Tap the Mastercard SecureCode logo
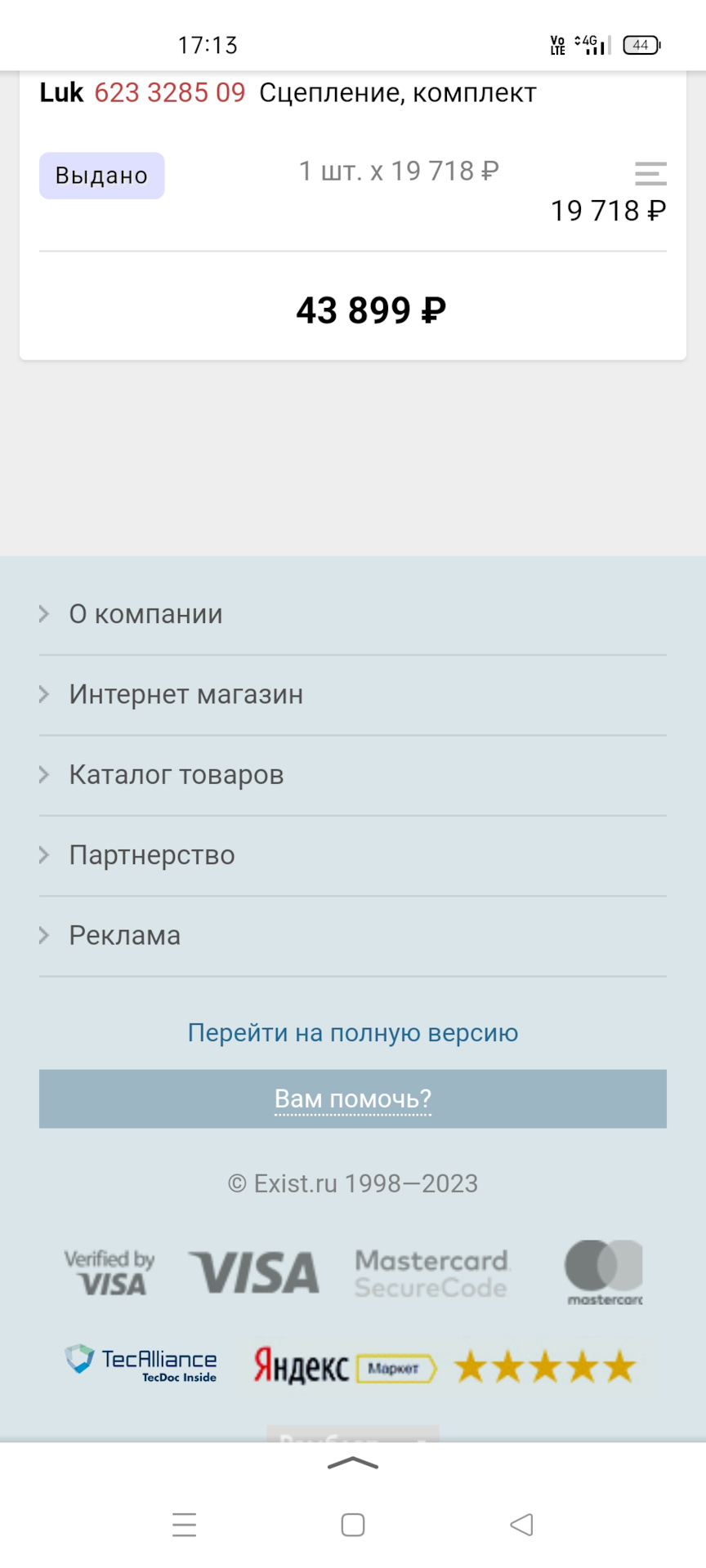706x1568 pixels. pyautogui.click(x=431, y=1273)
